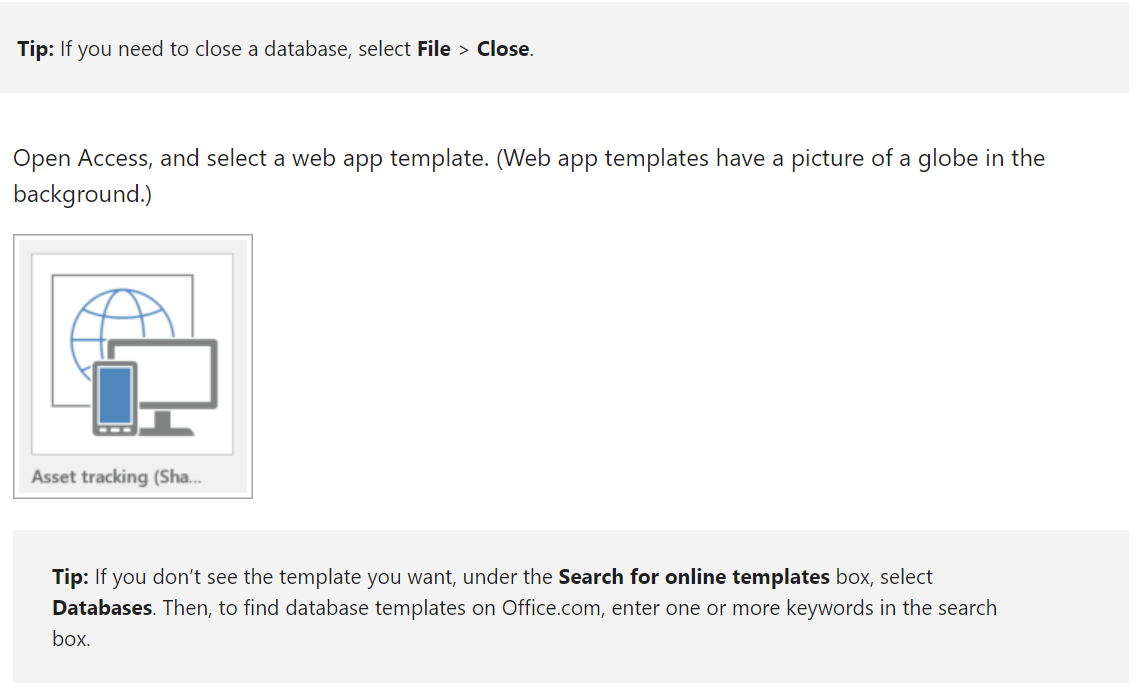Click the 'Open Access' instruction sentence
This screenshot has width=1144, height=688.
(x=529, y=176)
